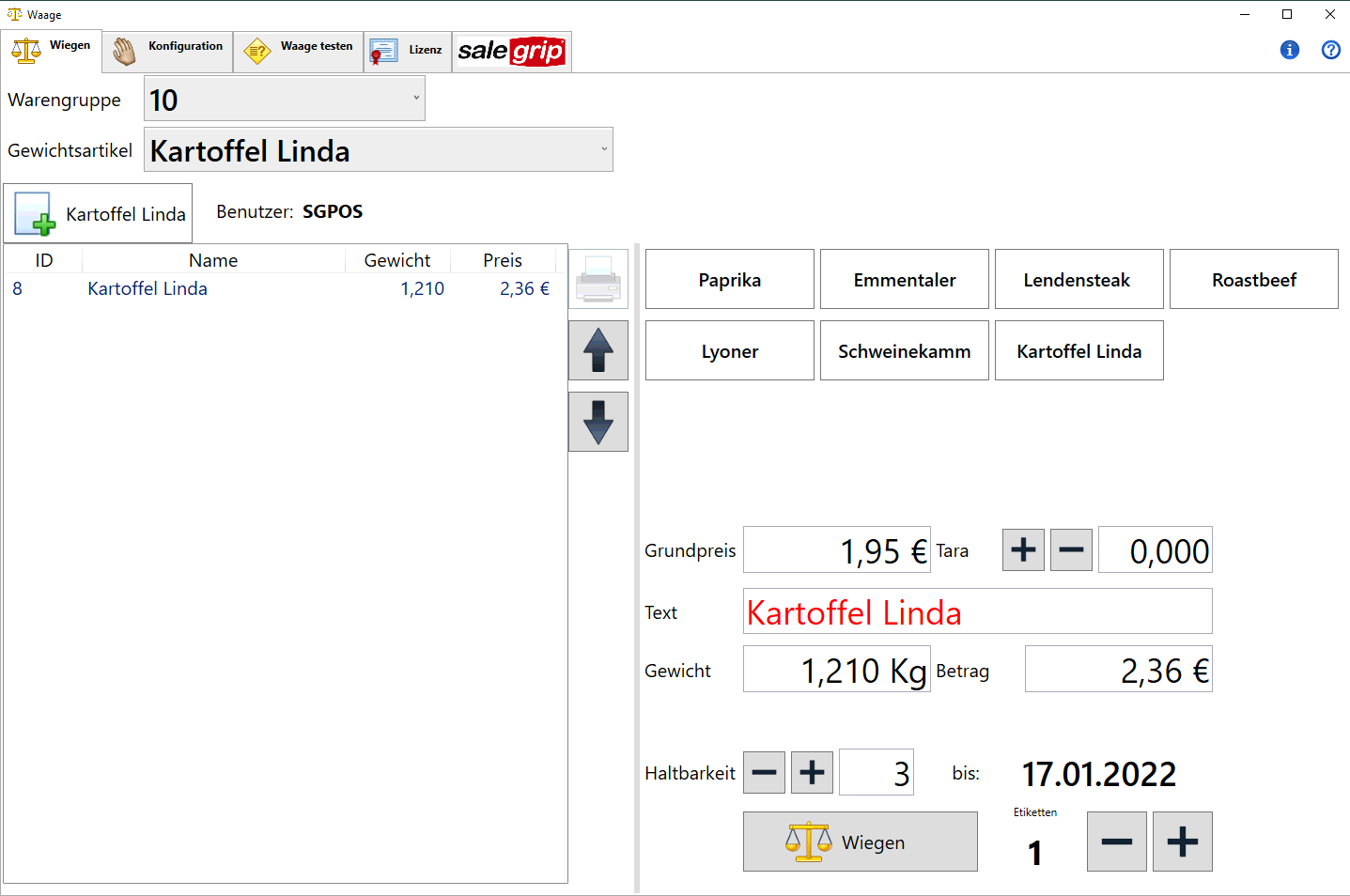Click price 2,36 € in list row

pyautogui.click(x=524, y=288)
